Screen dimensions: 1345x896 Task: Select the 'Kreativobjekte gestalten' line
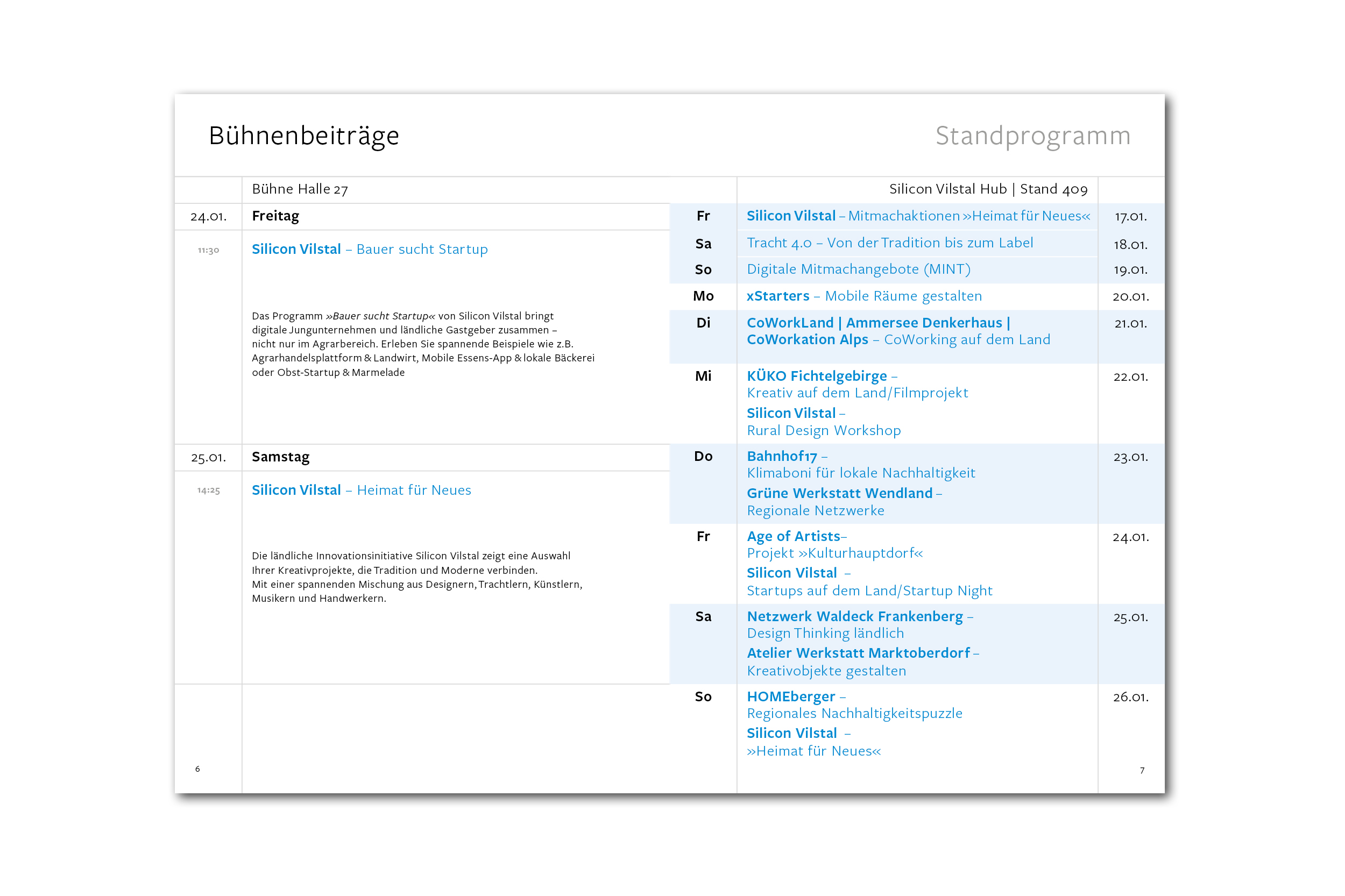[x=826, y=671]
